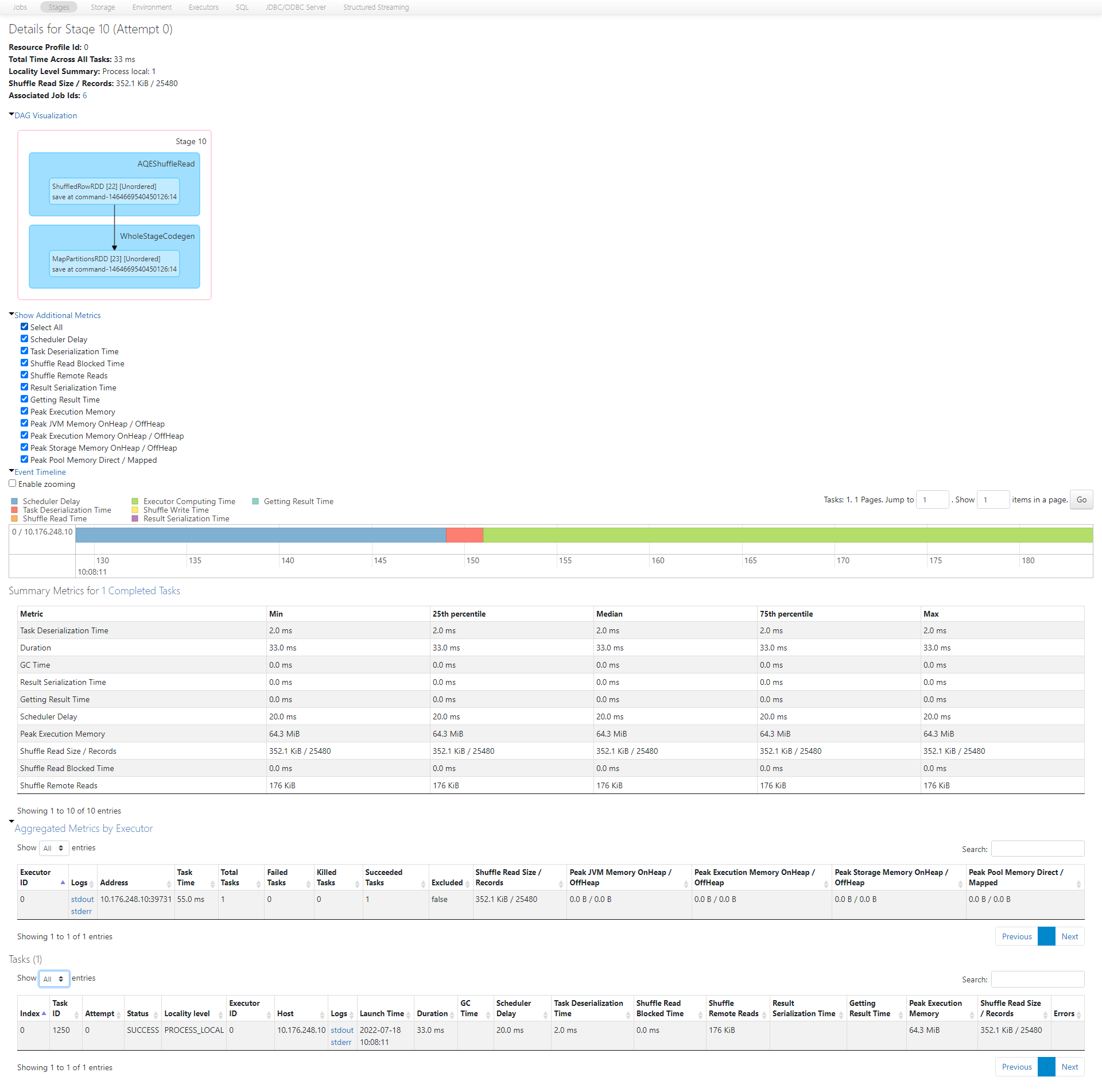Click the Go pagination button

point(1081,499)
